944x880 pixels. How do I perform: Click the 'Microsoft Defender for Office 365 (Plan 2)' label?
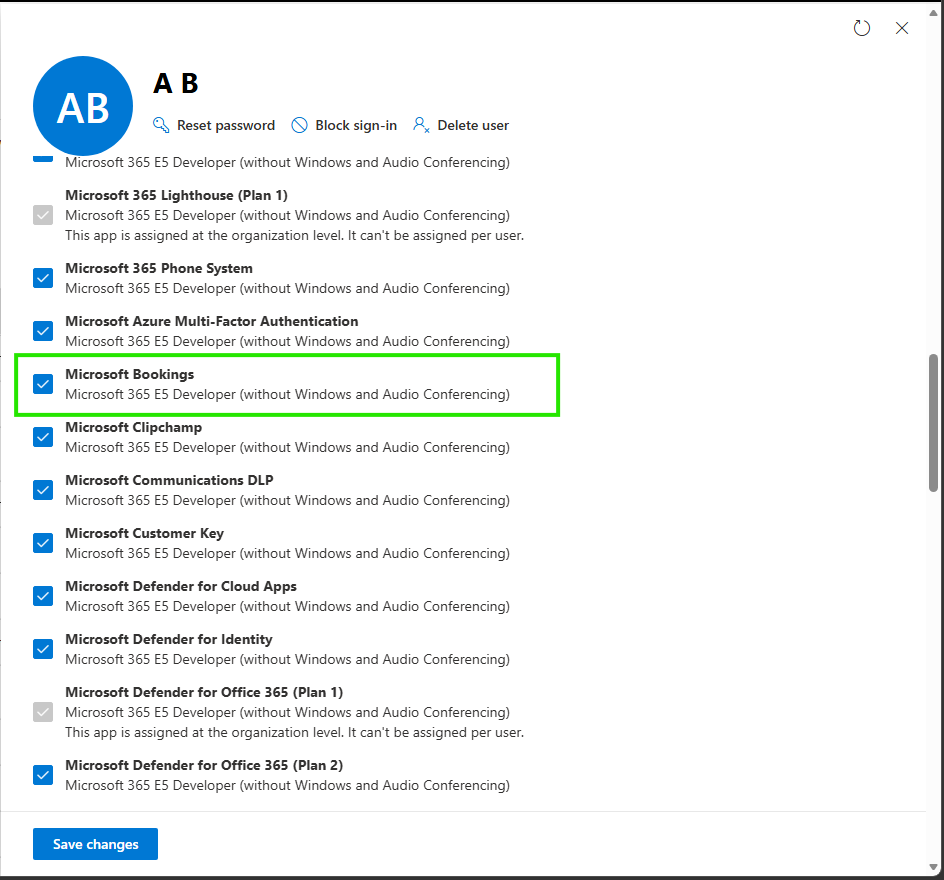pyautogui.click(x=204, y=765)
